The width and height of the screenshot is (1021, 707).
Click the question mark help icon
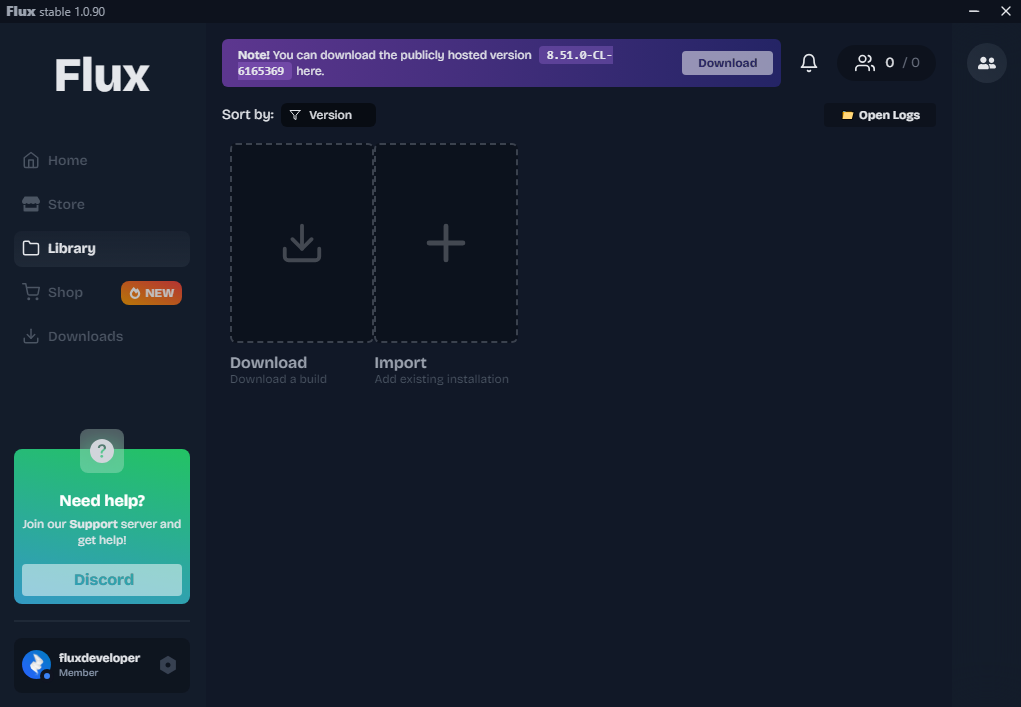tap(102, 451)
